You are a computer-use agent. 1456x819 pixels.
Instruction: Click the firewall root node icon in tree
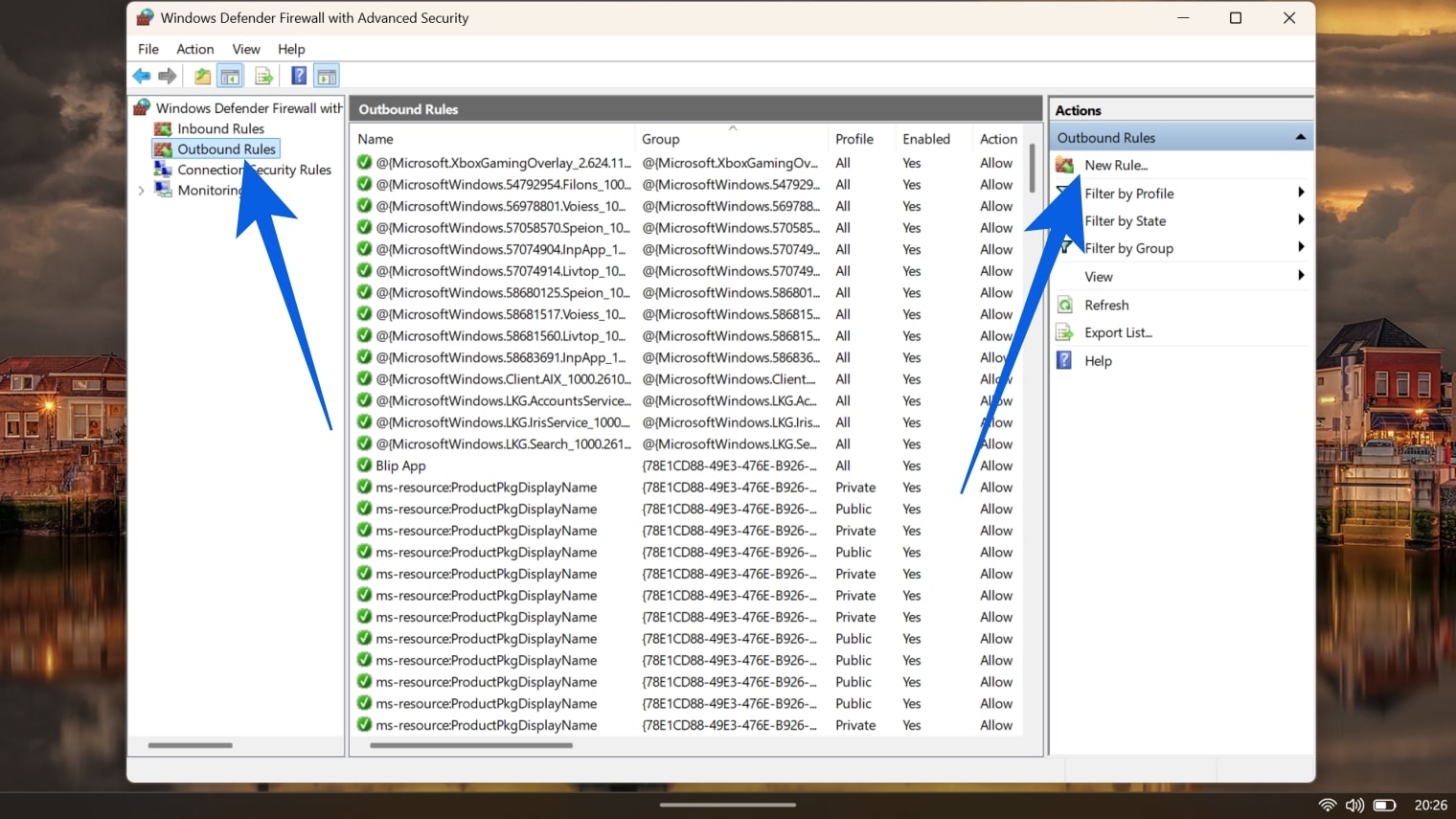pos(143,107)
